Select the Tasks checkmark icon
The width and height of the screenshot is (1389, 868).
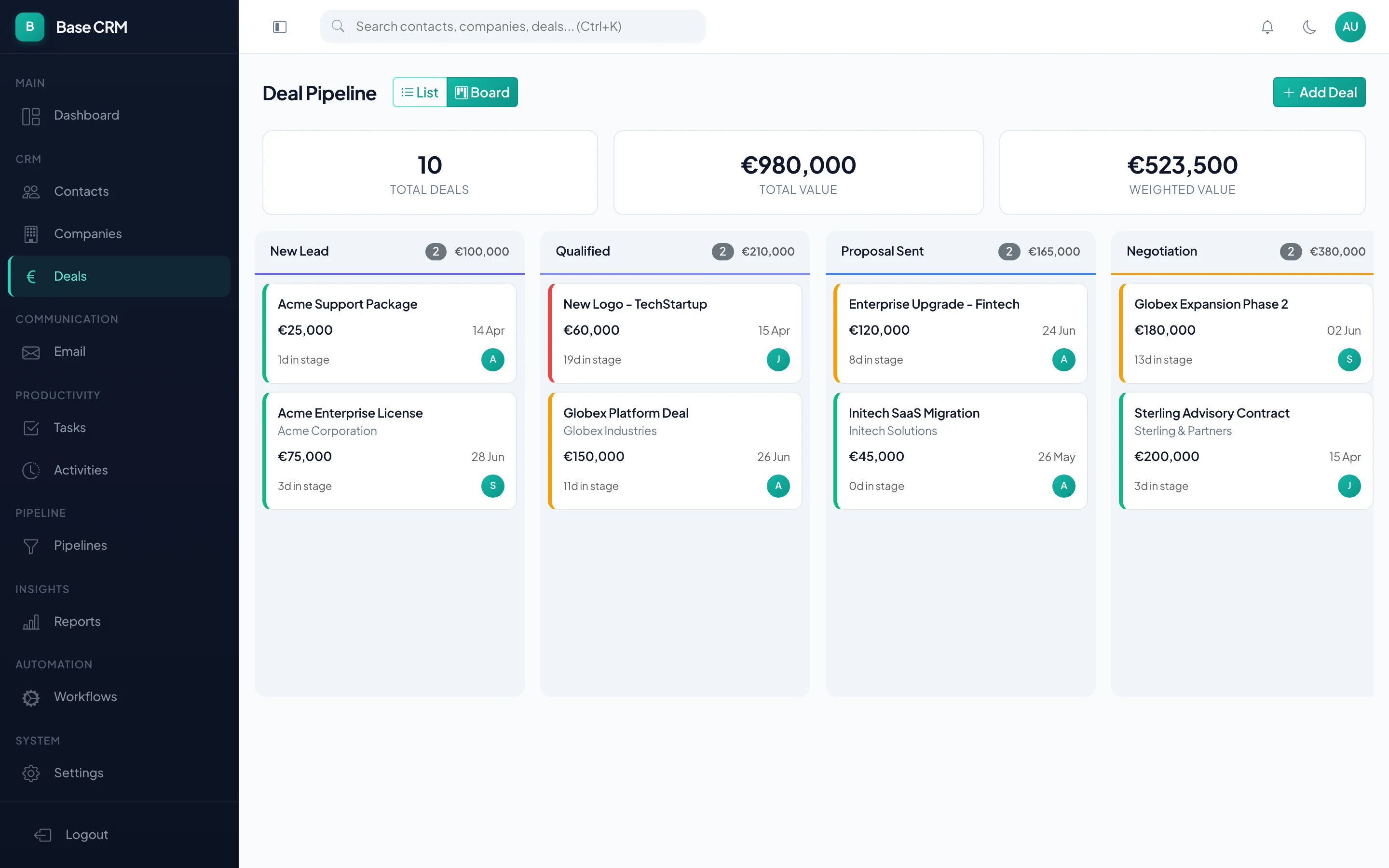point(31,428)
